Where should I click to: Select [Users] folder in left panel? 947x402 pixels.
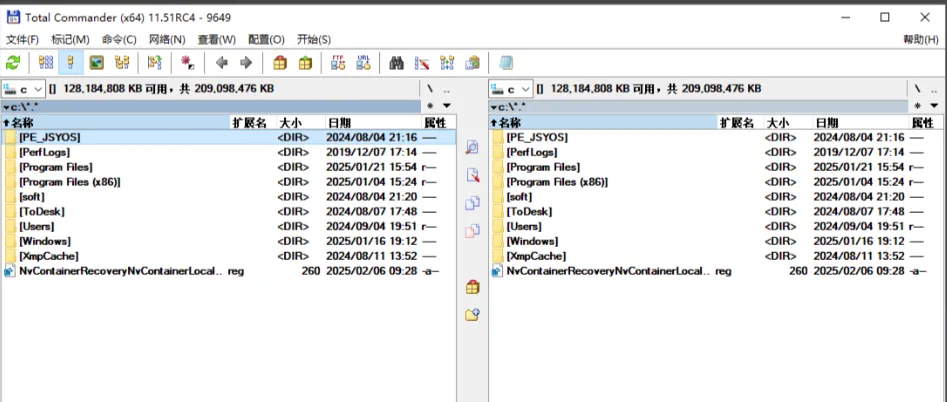point(228,226)
